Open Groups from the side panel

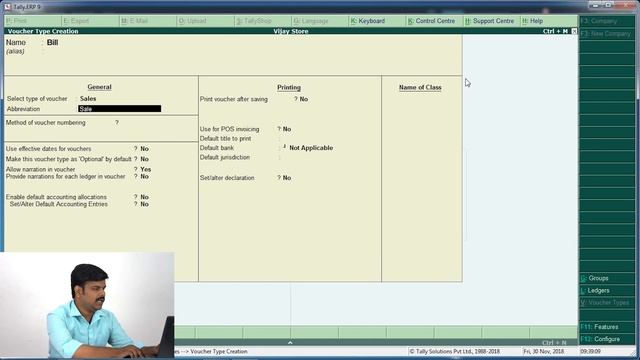[x=607, y=278]
